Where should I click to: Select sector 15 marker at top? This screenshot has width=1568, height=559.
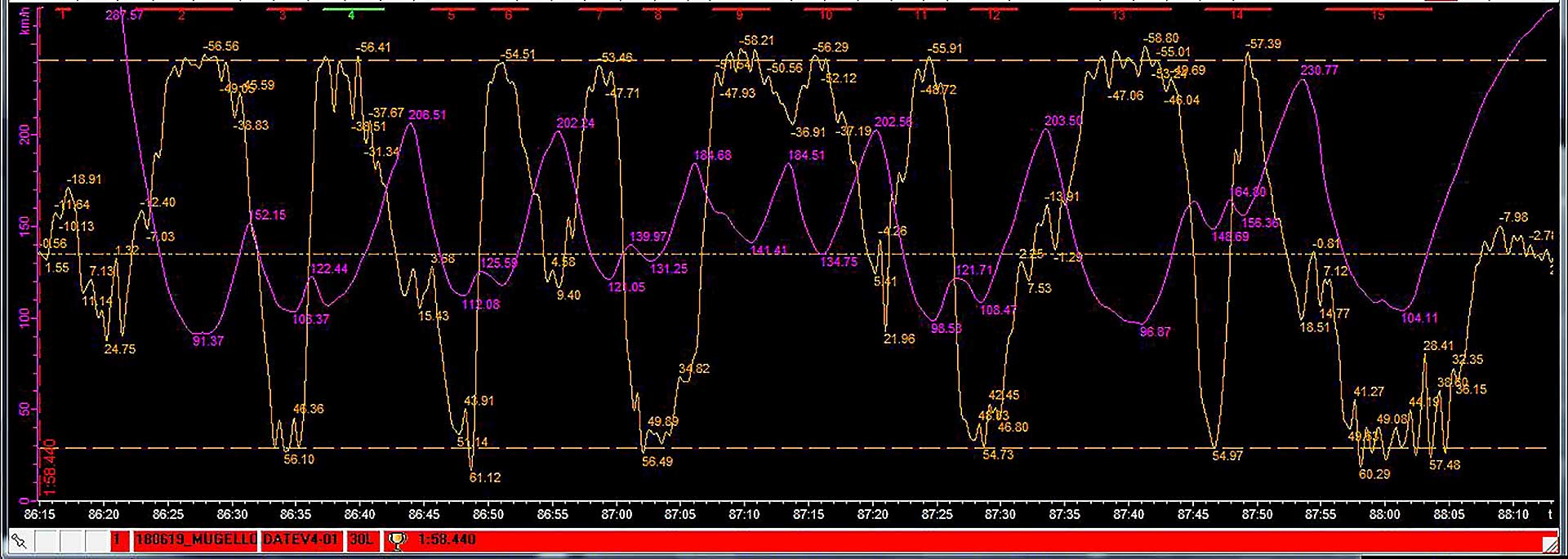click(1378, 13)
